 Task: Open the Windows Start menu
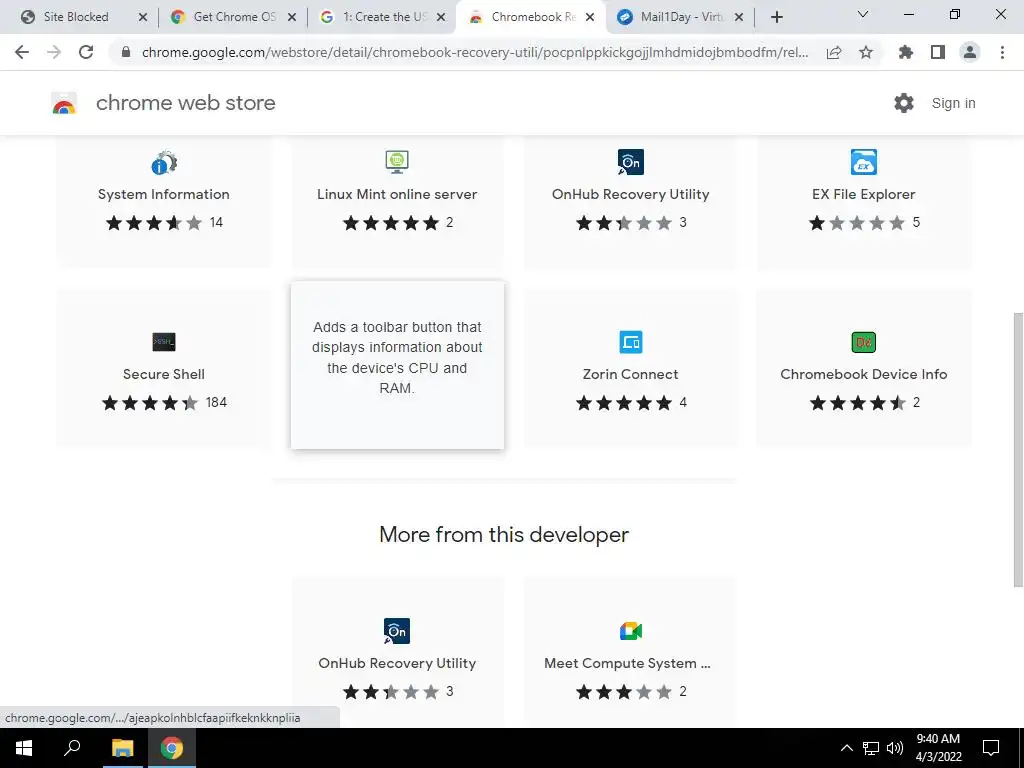pos(24,748)
